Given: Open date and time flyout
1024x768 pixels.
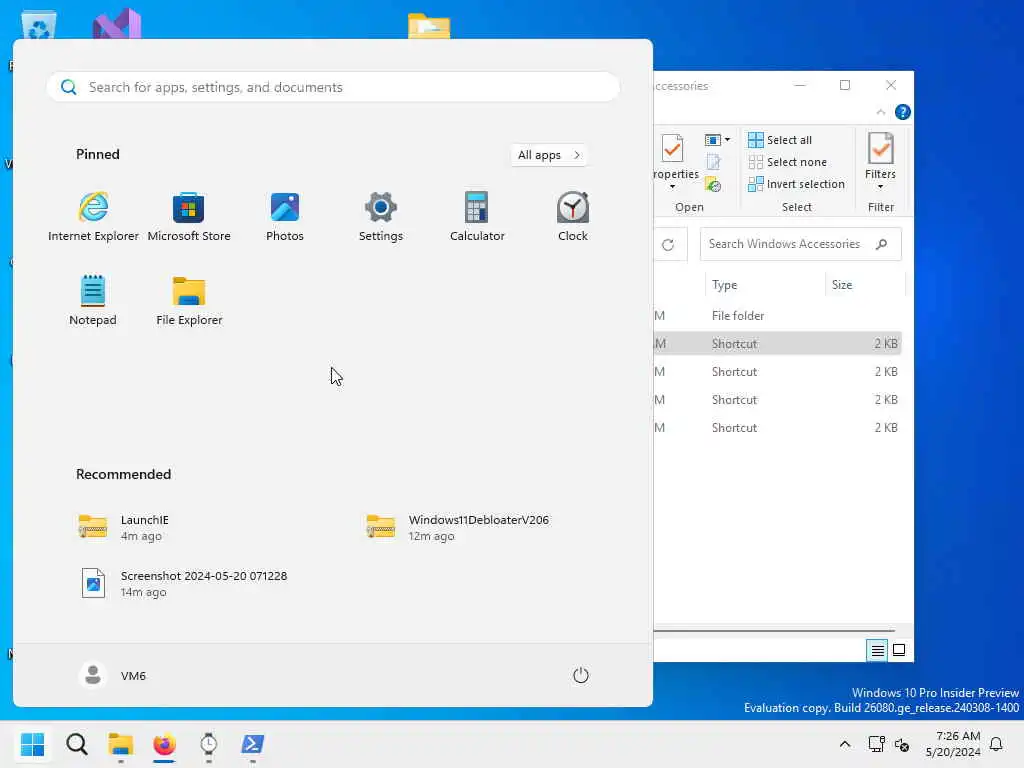Looking at the screenshot, I should pos(953,744).
